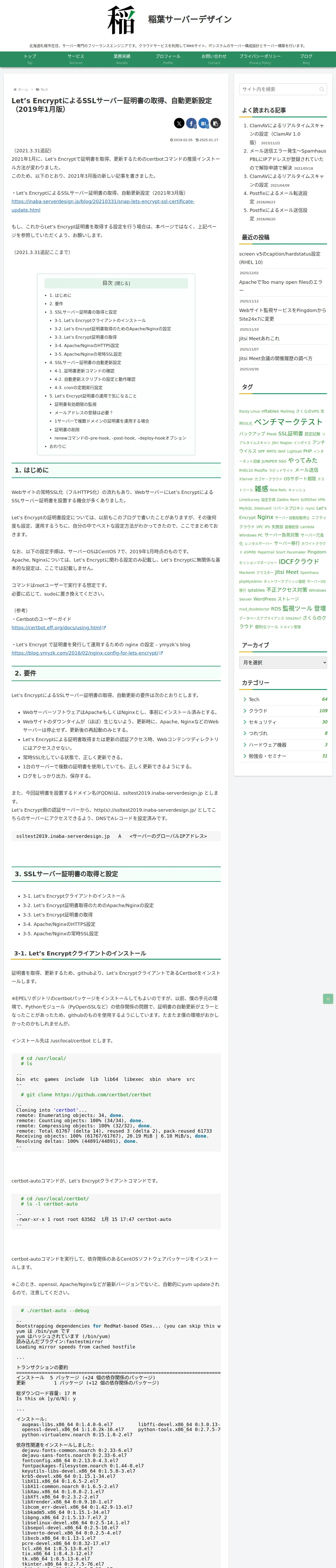
Task: Open popular post メール送信エラー発生〜Spamhaus
Action: [288, 159]
